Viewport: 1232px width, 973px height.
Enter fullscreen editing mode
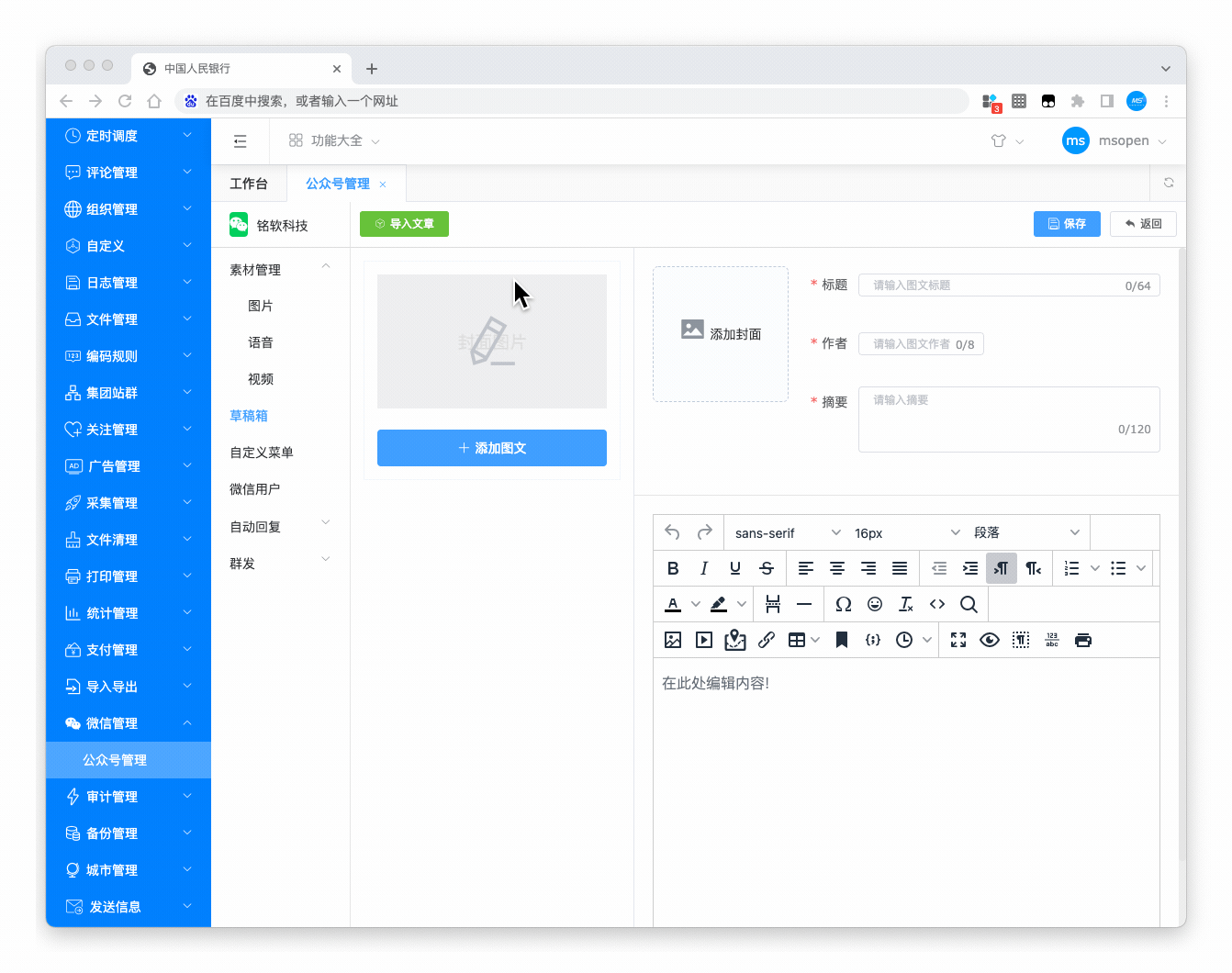[958, 640]
